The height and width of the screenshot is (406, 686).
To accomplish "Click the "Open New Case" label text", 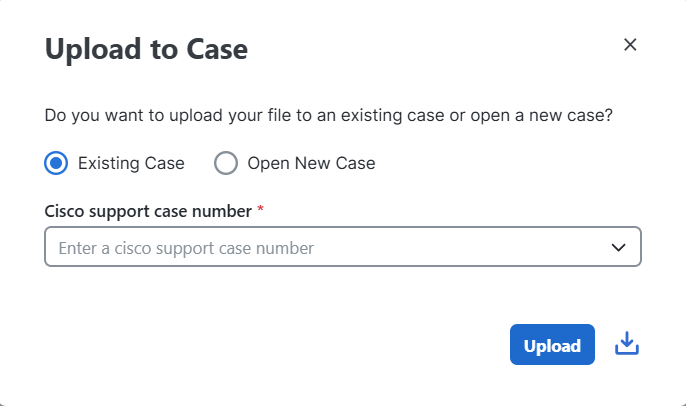I will tap(311, 163).
